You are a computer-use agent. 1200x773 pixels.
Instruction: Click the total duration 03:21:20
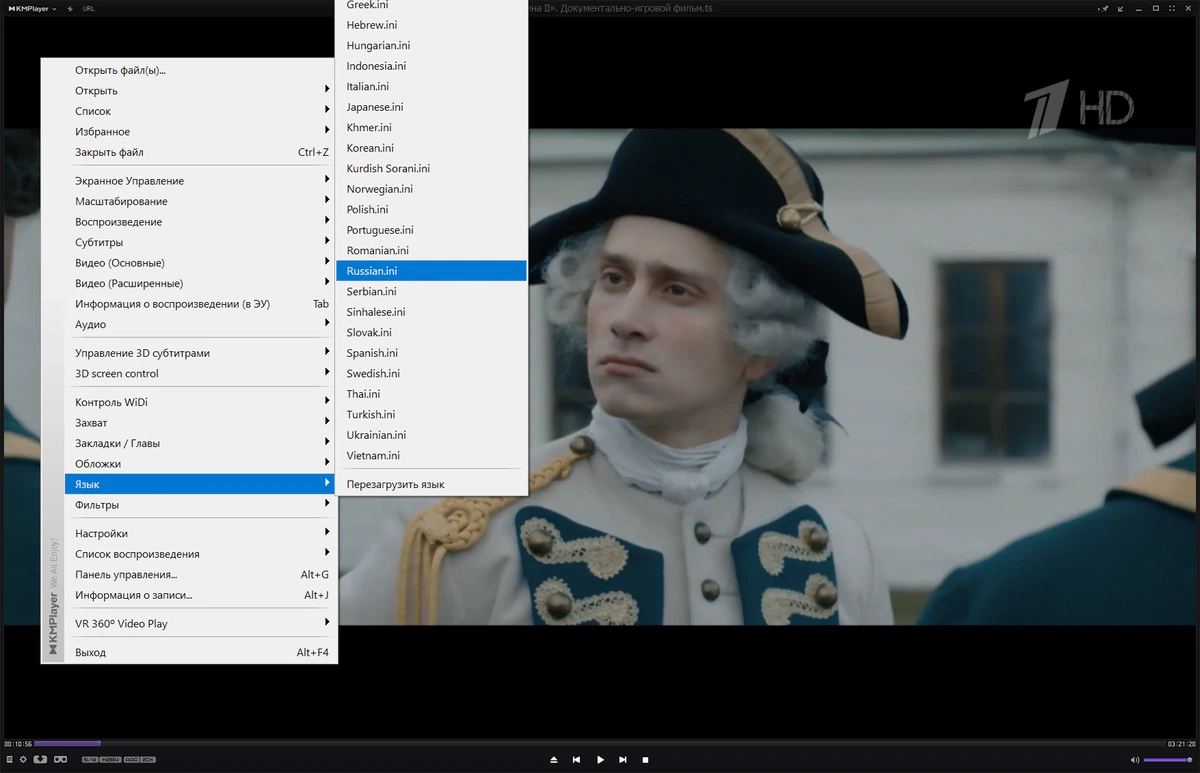pos(1182,744)
